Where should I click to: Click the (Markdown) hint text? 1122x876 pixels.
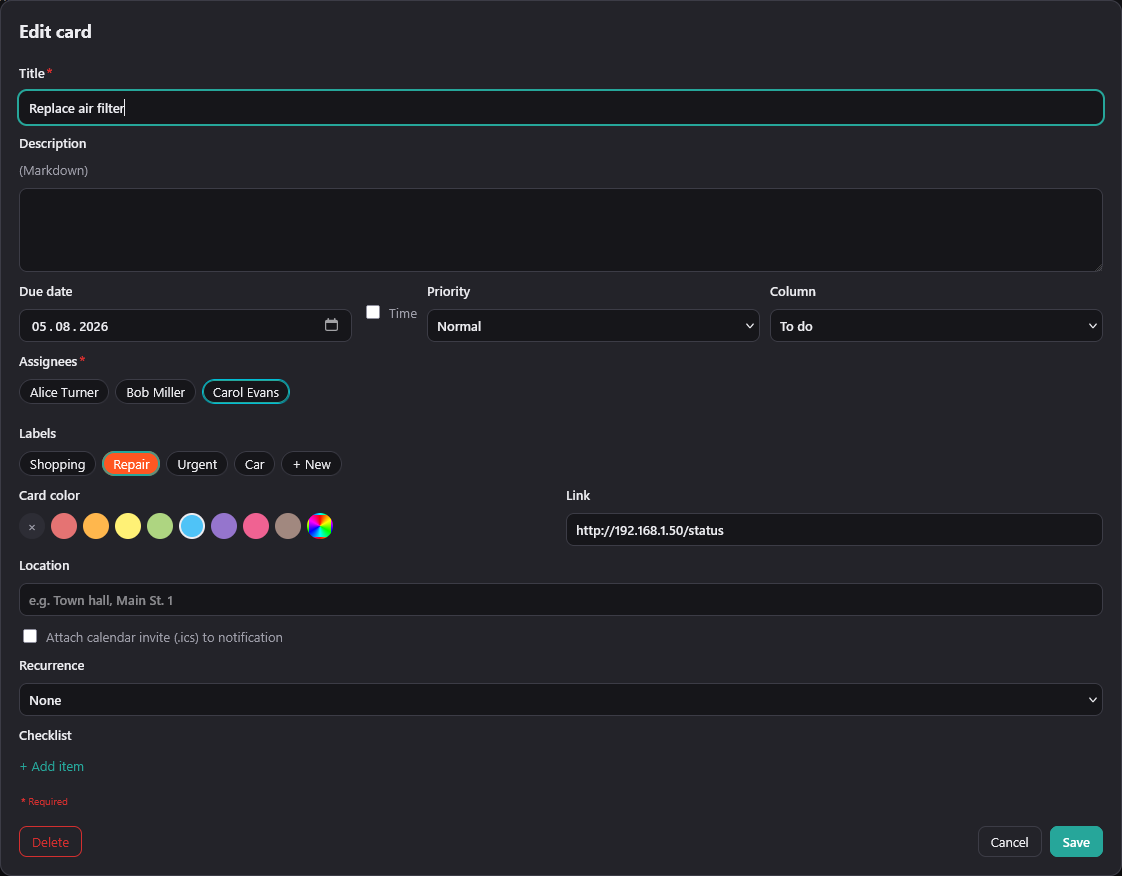[54, 170]
